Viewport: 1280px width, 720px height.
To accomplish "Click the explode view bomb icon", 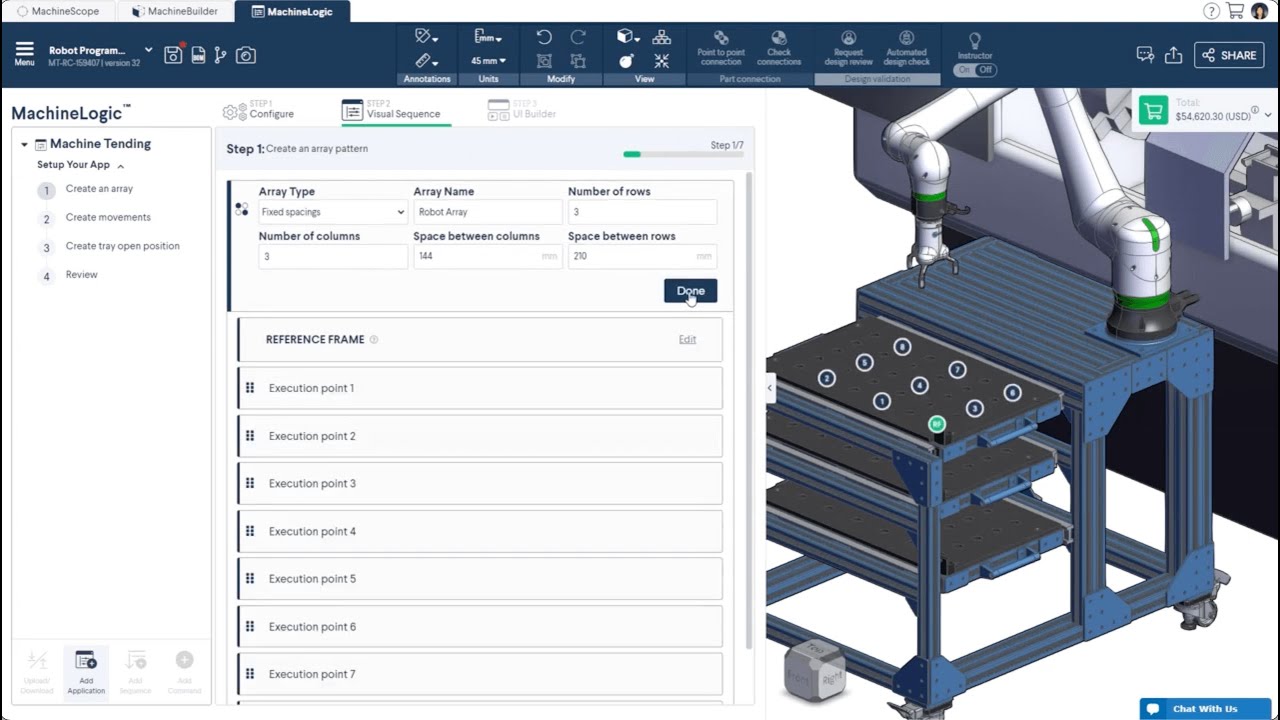I will pos(626,61).
